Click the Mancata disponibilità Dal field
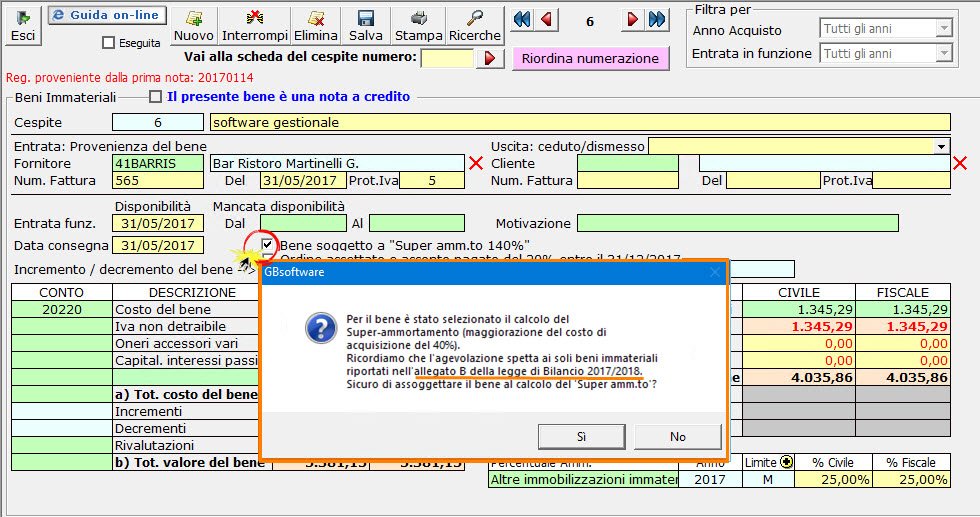 [x=303, y=223]
